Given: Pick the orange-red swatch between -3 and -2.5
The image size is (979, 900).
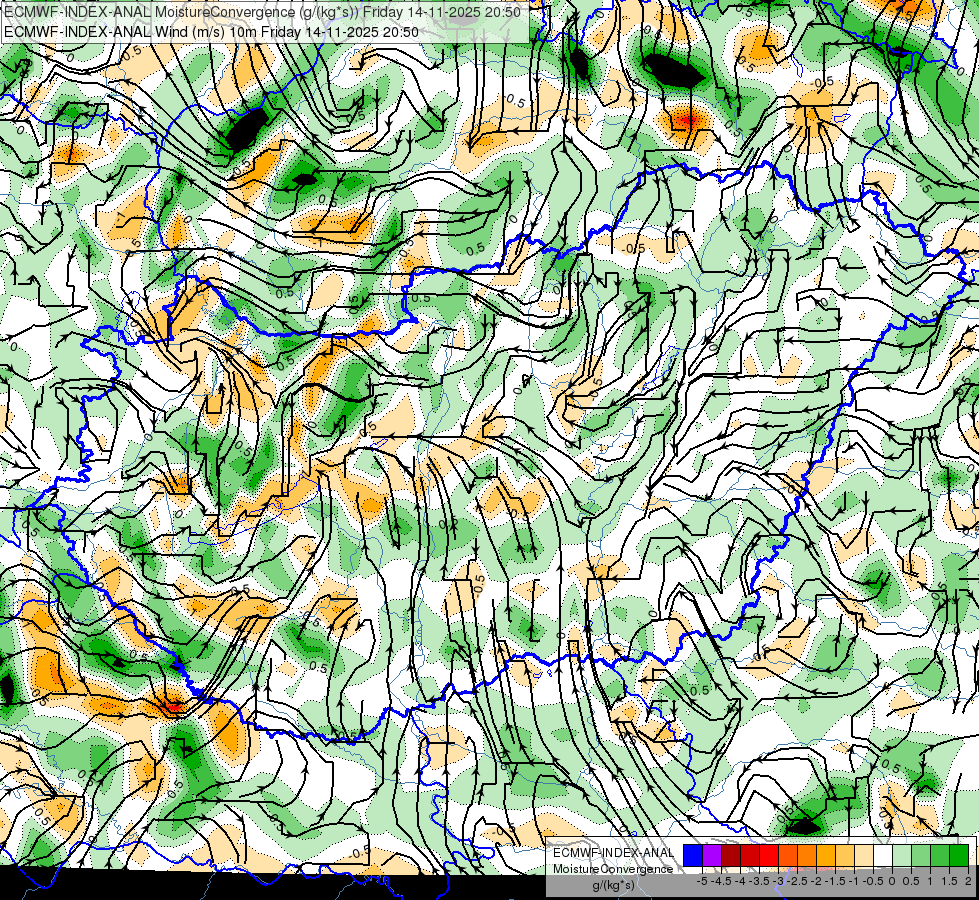Looking at the screenshot, I should pyautogui.click(x=788, y=856).
